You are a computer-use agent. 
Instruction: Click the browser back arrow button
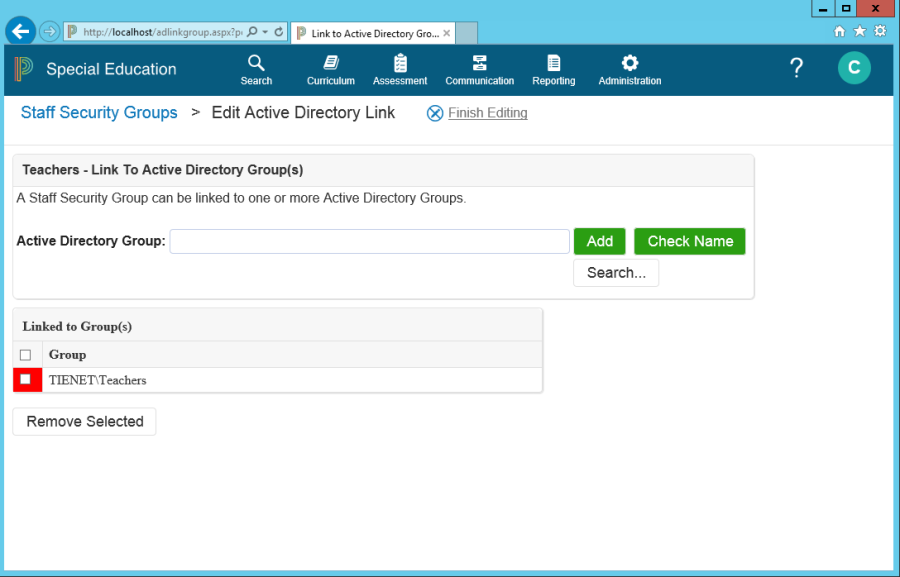(20, 31)
